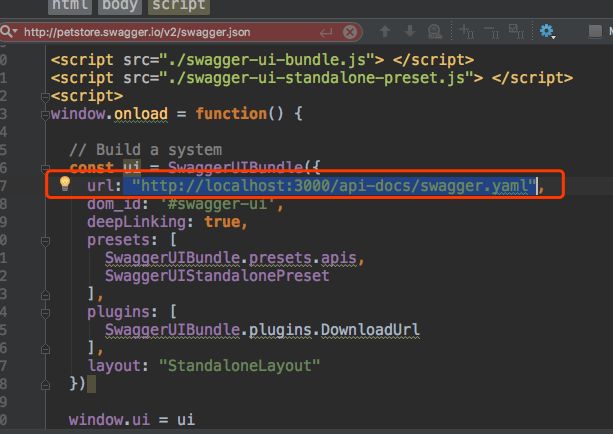Click the 'plugins' property name
The image size is (613, 434).
tap(118, 312)
